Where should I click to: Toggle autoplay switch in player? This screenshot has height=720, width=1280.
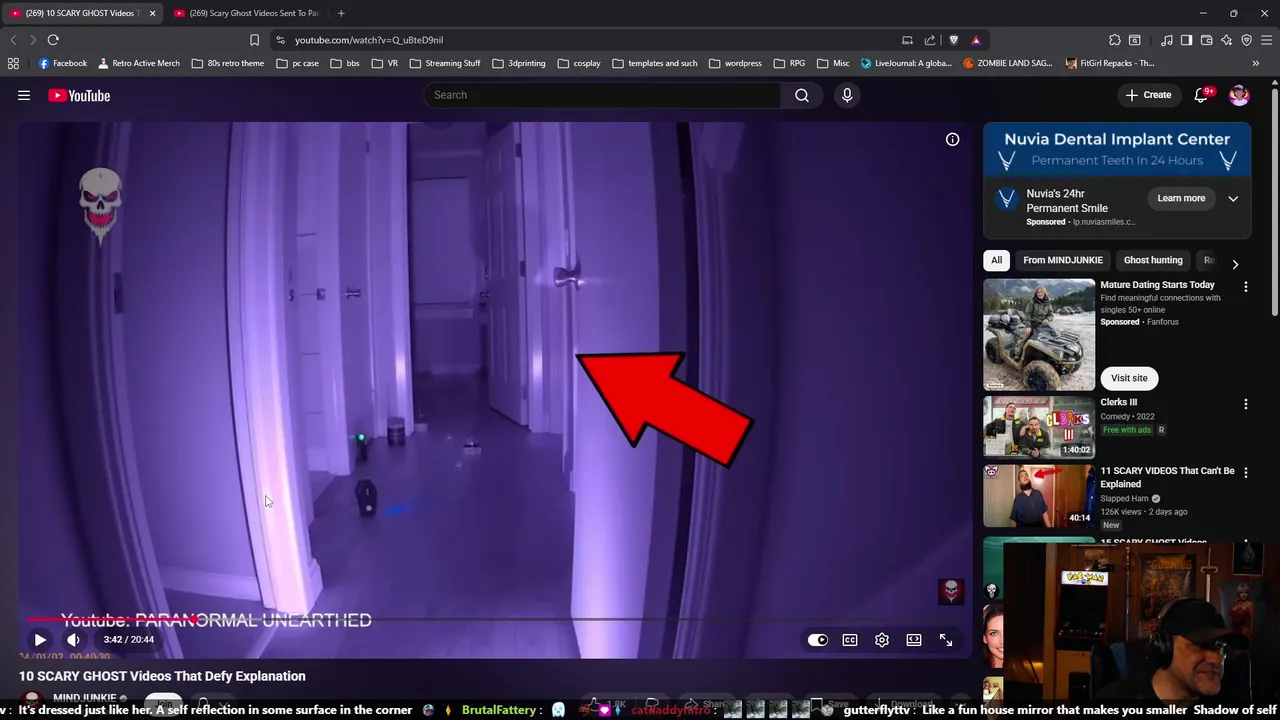click(818, 640)
